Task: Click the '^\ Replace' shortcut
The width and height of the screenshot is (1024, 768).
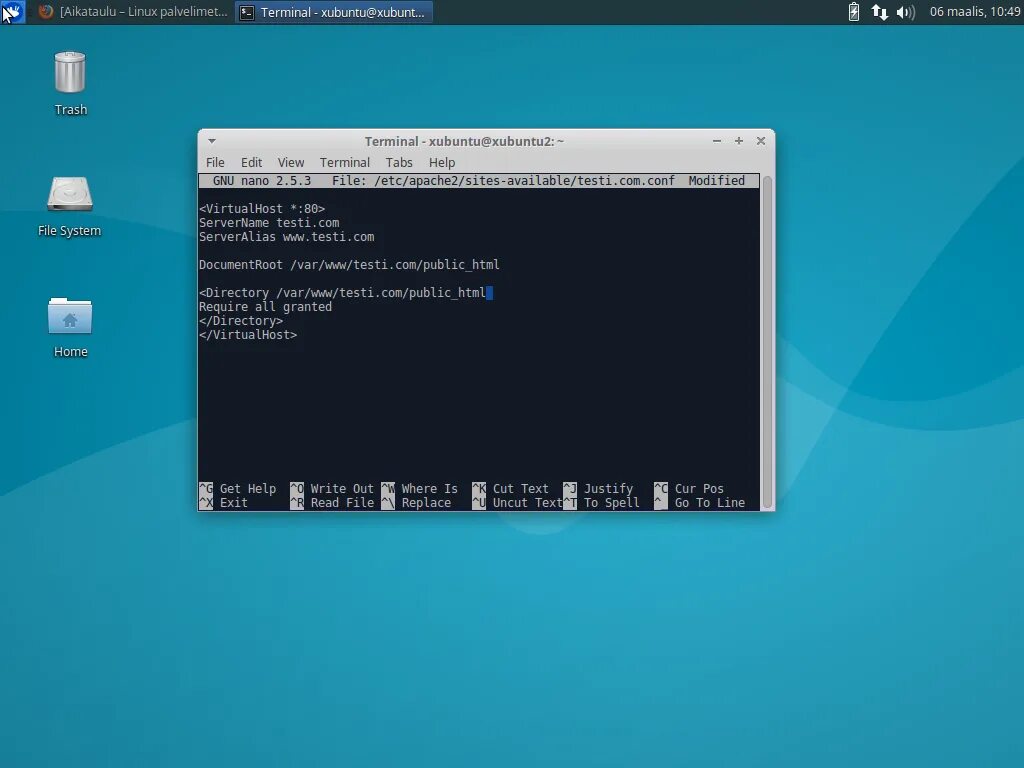Action: pyautogui.click(x=416, y=503)
